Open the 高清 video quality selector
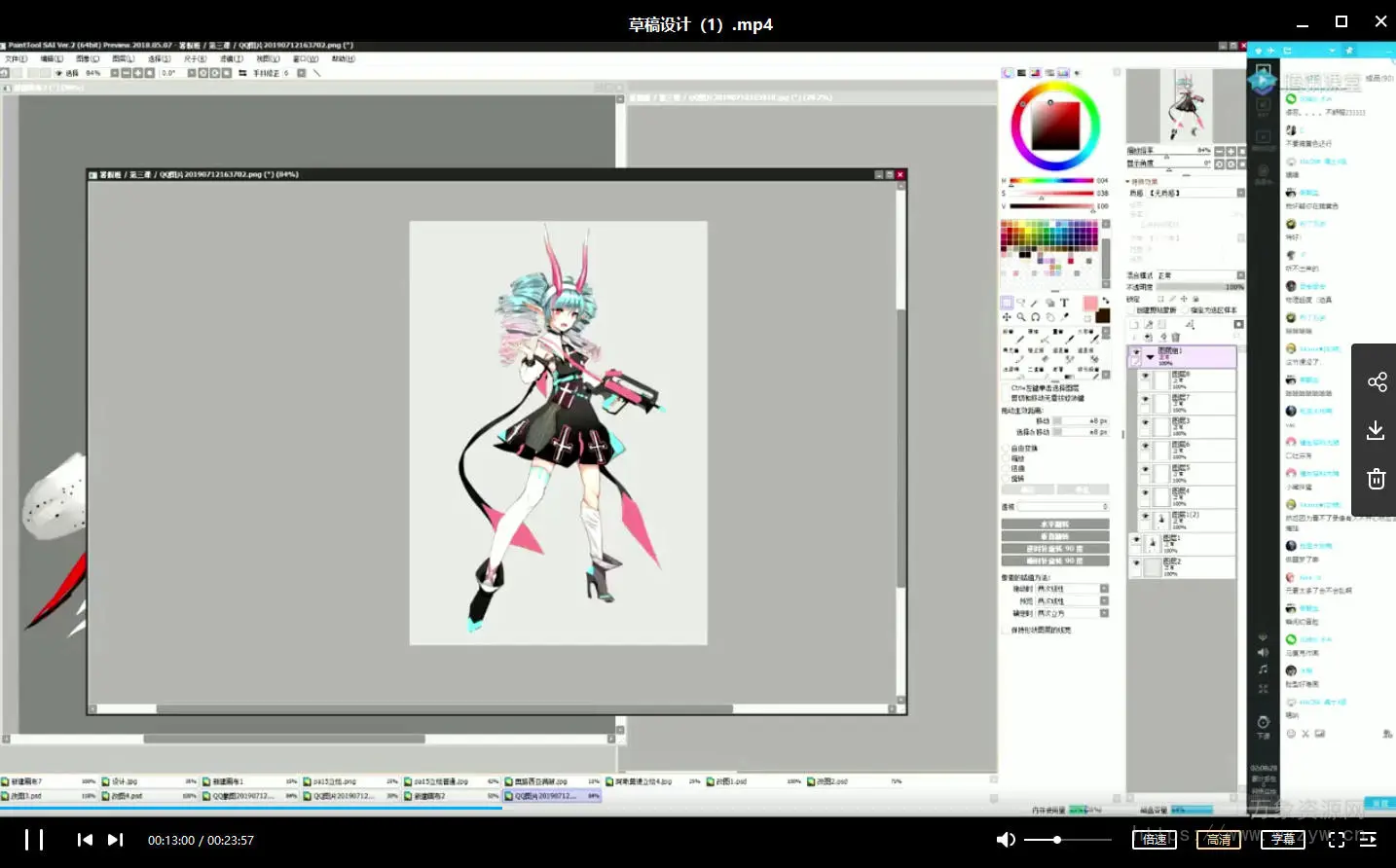 1218,839
